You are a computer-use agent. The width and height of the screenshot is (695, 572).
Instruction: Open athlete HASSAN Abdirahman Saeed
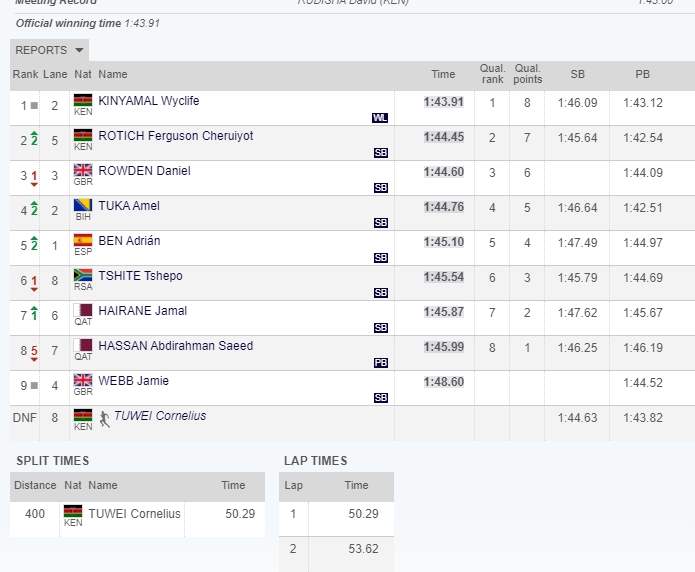click(x=175, y=346)
